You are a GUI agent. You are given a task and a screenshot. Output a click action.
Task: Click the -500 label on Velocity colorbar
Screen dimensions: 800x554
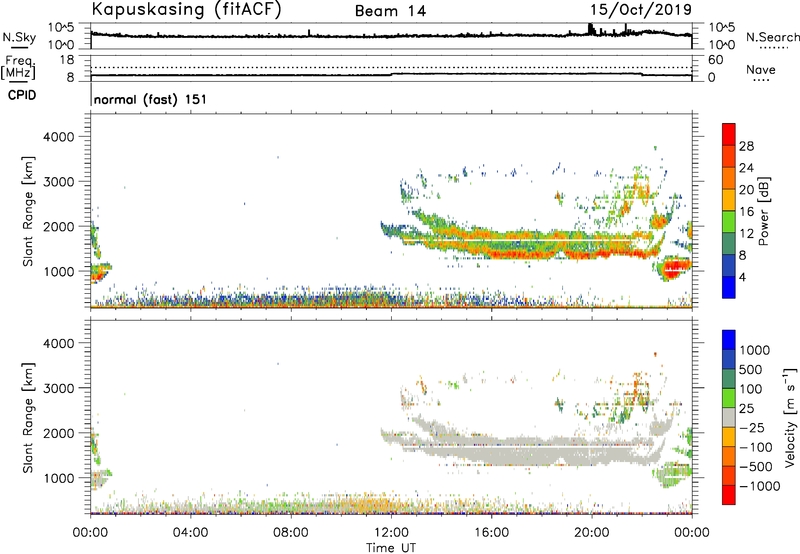pyautogui.click(x=755, y=467)
